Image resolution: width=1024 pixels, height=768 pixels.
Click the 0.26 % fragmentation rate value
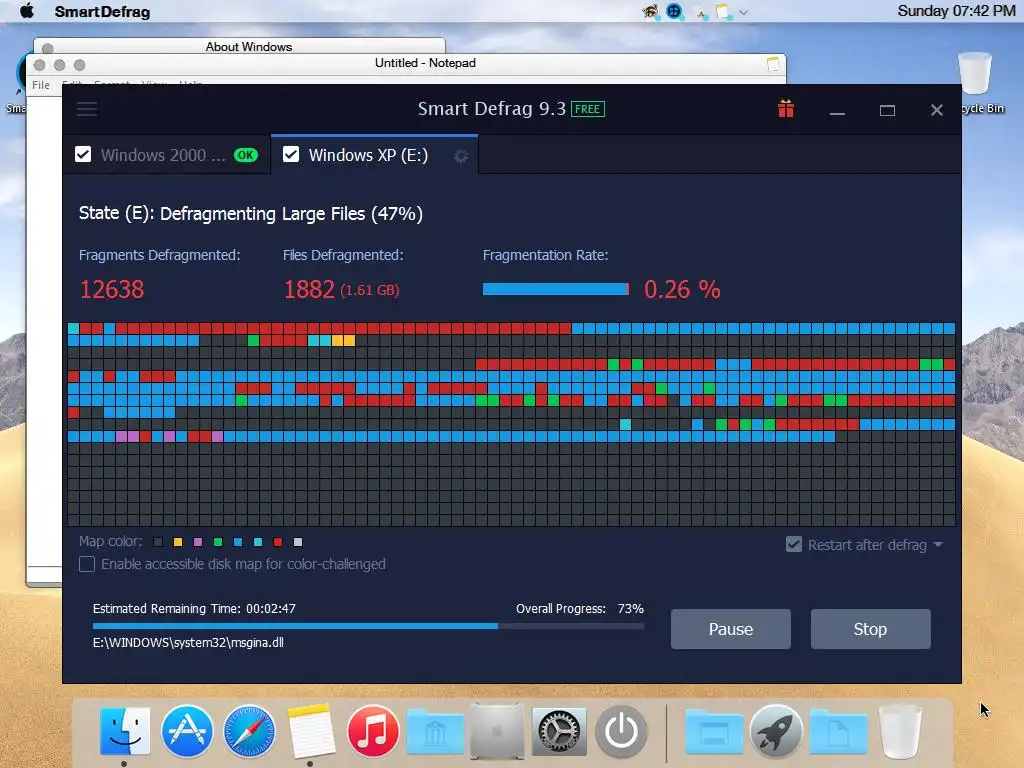coord(682,289)
